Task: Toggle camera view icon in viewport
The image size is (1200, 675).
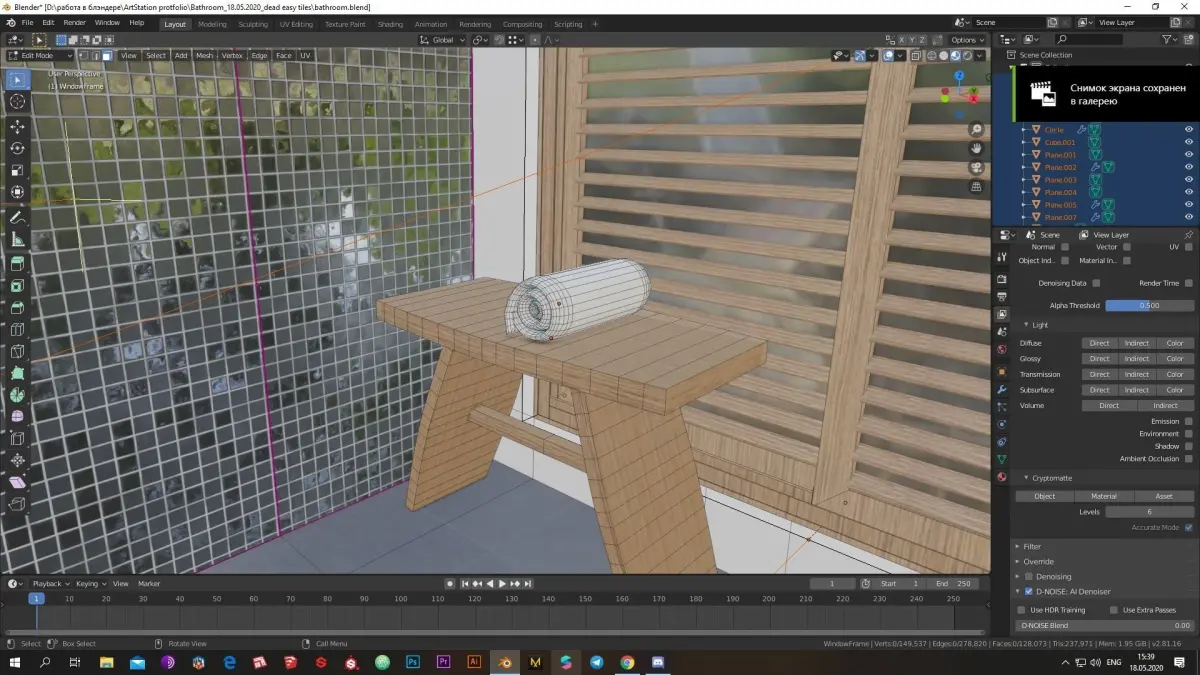Action: [x=976, y=167]
